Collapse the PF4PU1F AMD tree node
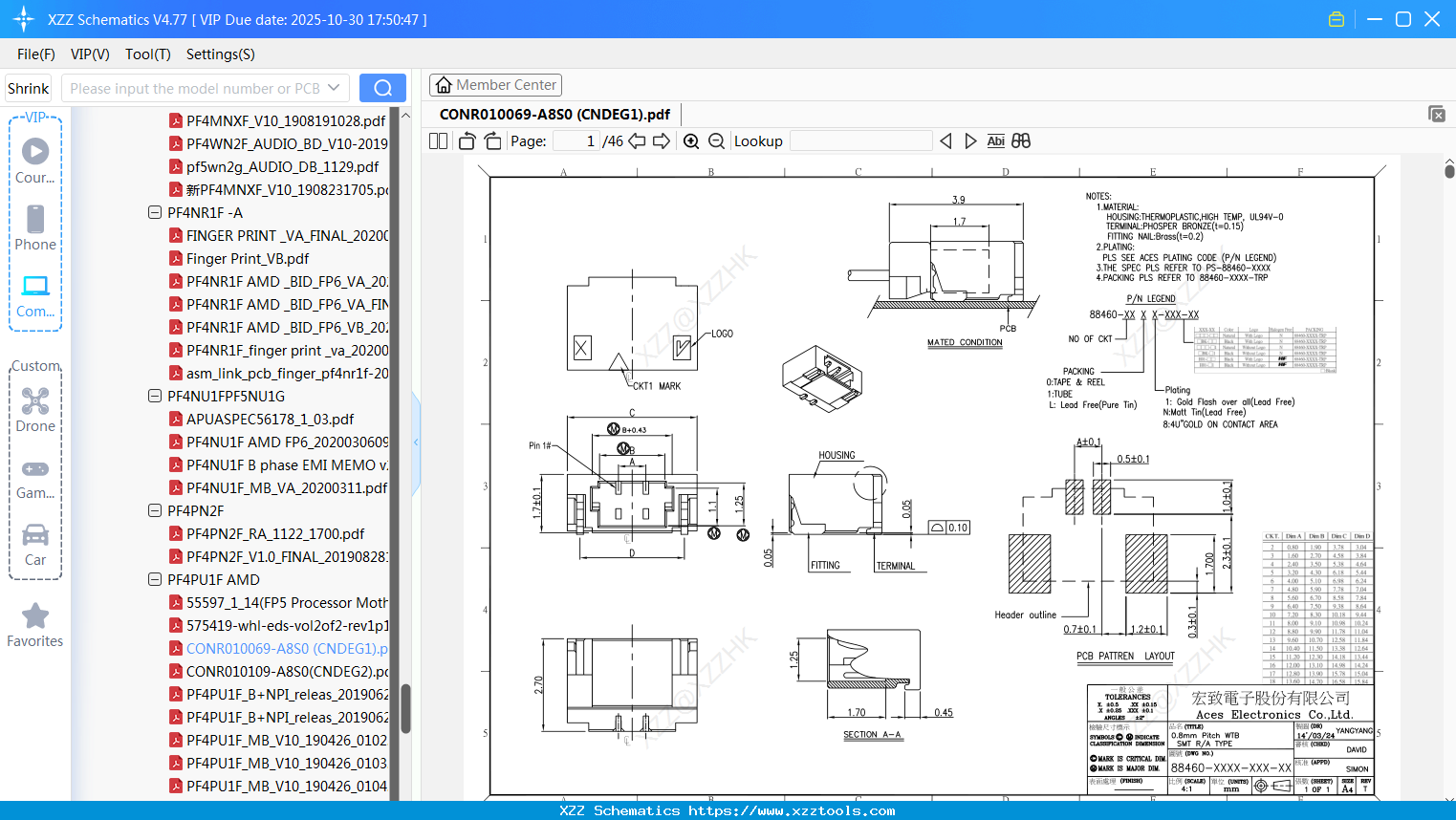 155,579
